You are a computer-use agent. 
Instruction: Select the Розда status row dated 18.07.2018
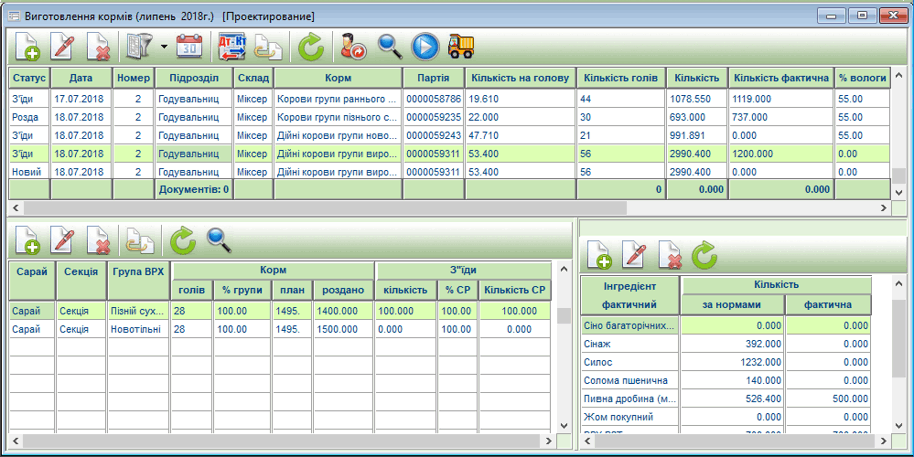(28, 117)
